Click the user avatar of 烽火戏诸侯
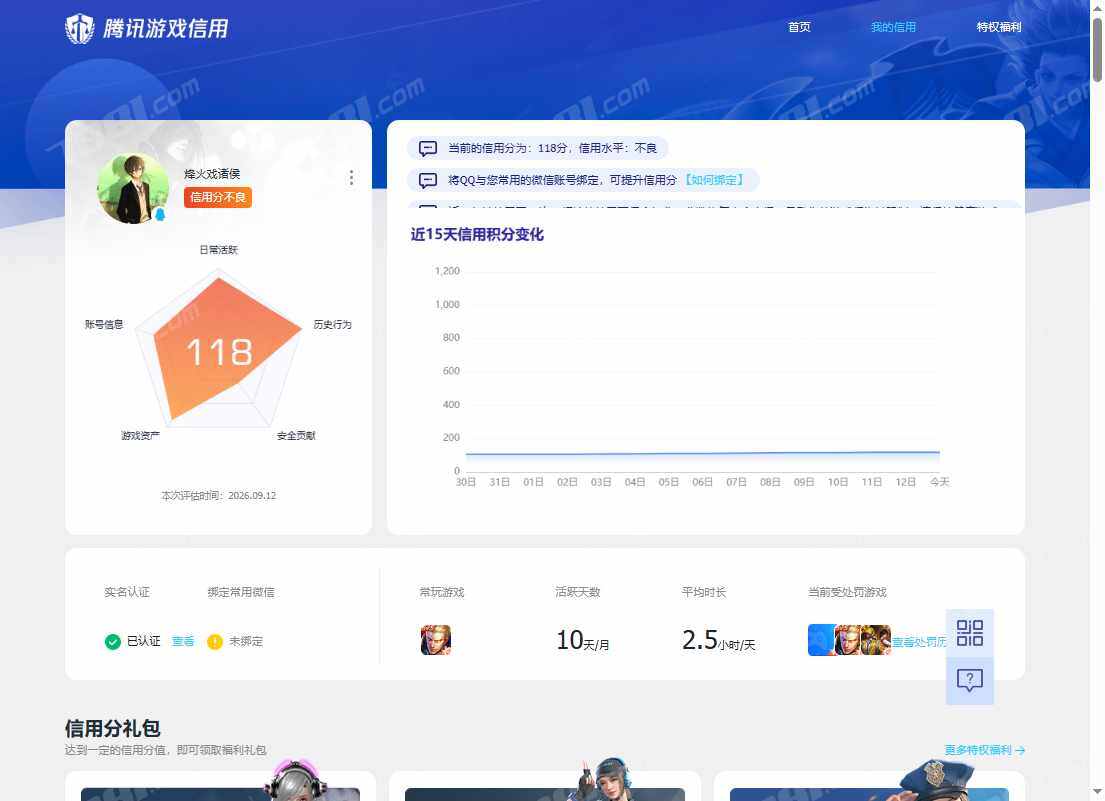The height and width of the screenshot is (801, 1105). click(x=133, y=188)
